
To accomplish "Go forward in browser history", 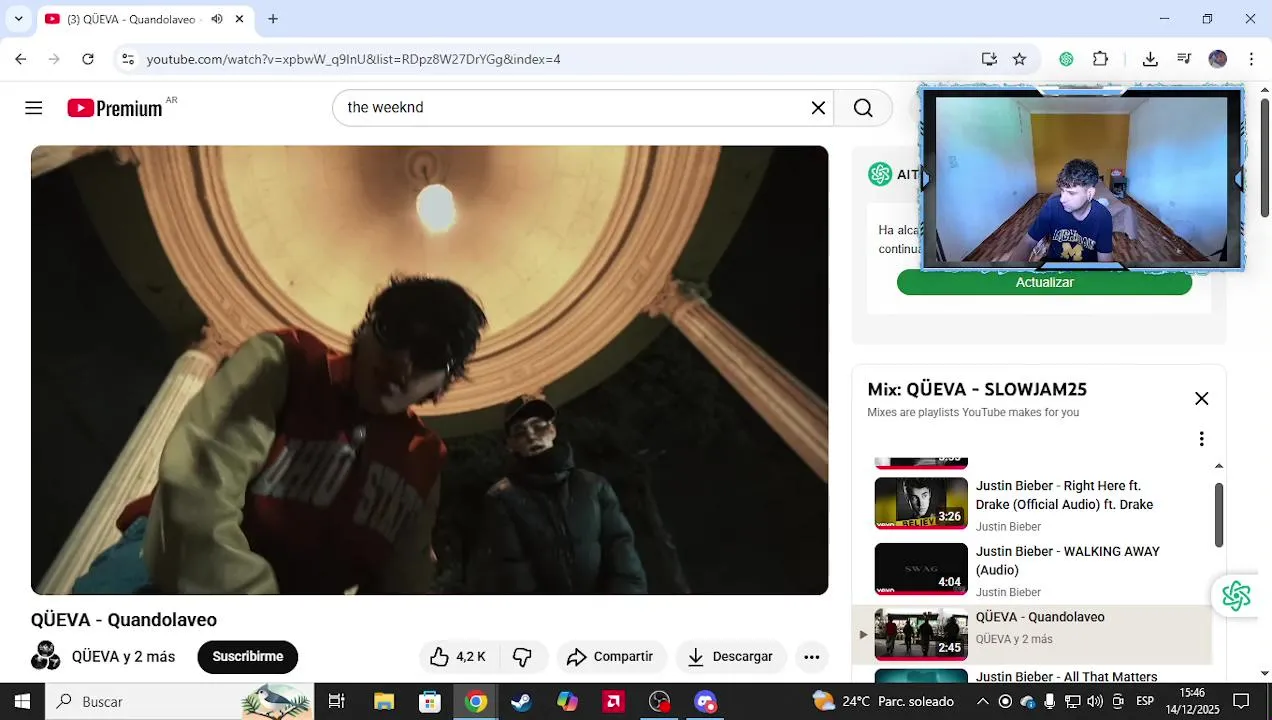I will pyautogui.click(x=54, y=59).
